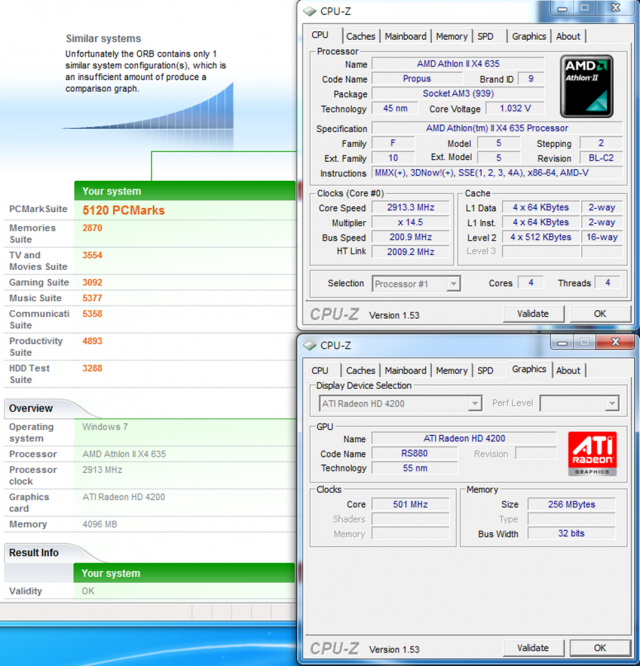Click the 4096 MB memory value

tap(100, 524)
